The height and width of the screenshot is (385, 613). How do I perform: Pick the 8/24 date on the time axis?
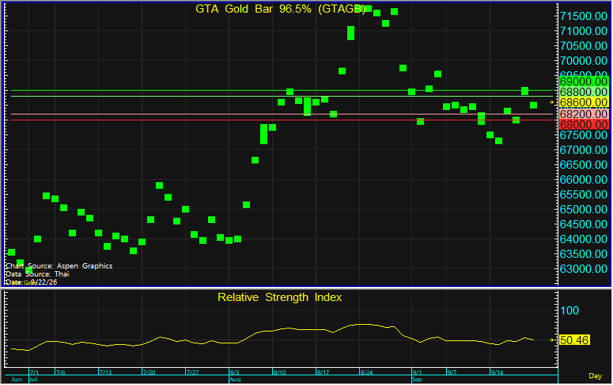coord(366,372)
